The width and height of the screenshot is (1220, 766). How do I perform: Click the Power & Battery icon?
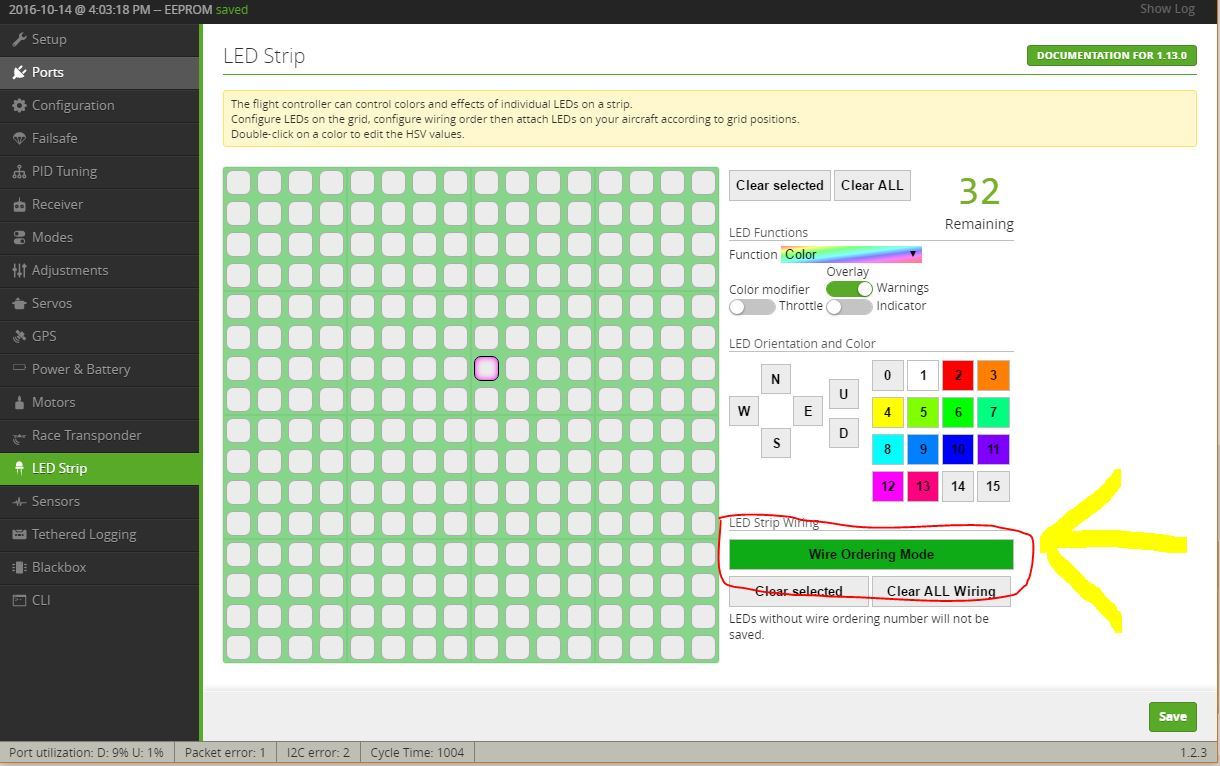[19, 369]
